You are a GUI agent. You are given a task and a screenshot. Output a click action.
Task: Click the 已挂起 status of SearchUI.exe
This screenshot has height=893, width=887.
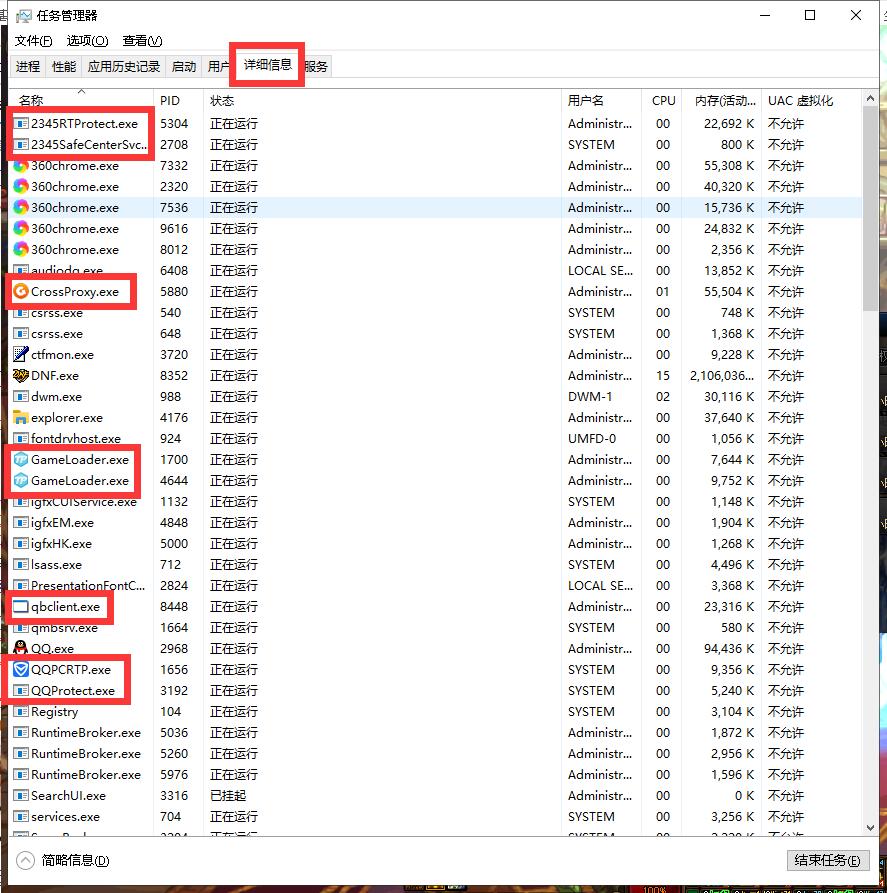point(228,796)
